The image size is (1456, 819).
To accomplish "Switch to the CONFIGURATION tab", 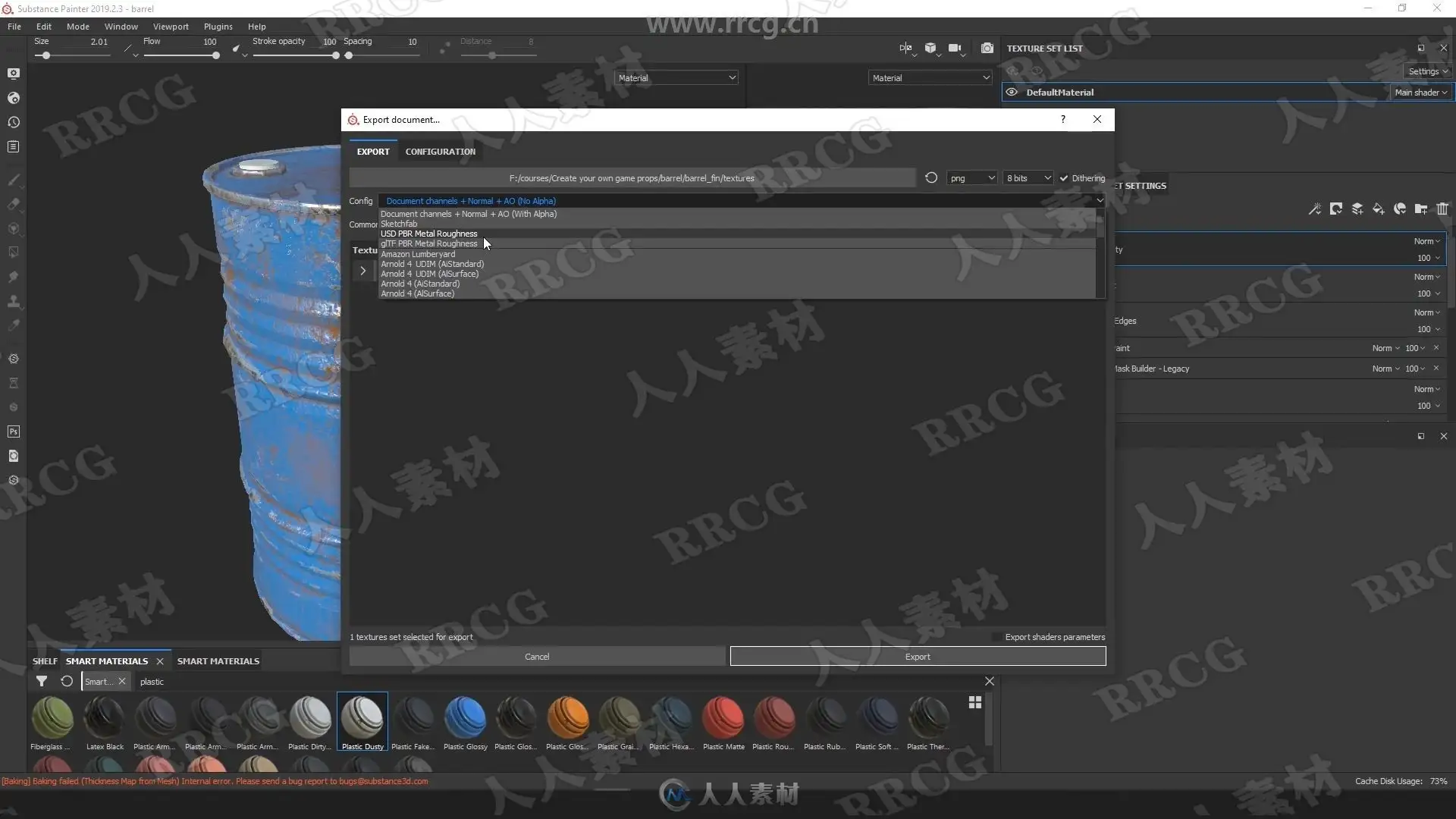I will (x=440, y=152).
